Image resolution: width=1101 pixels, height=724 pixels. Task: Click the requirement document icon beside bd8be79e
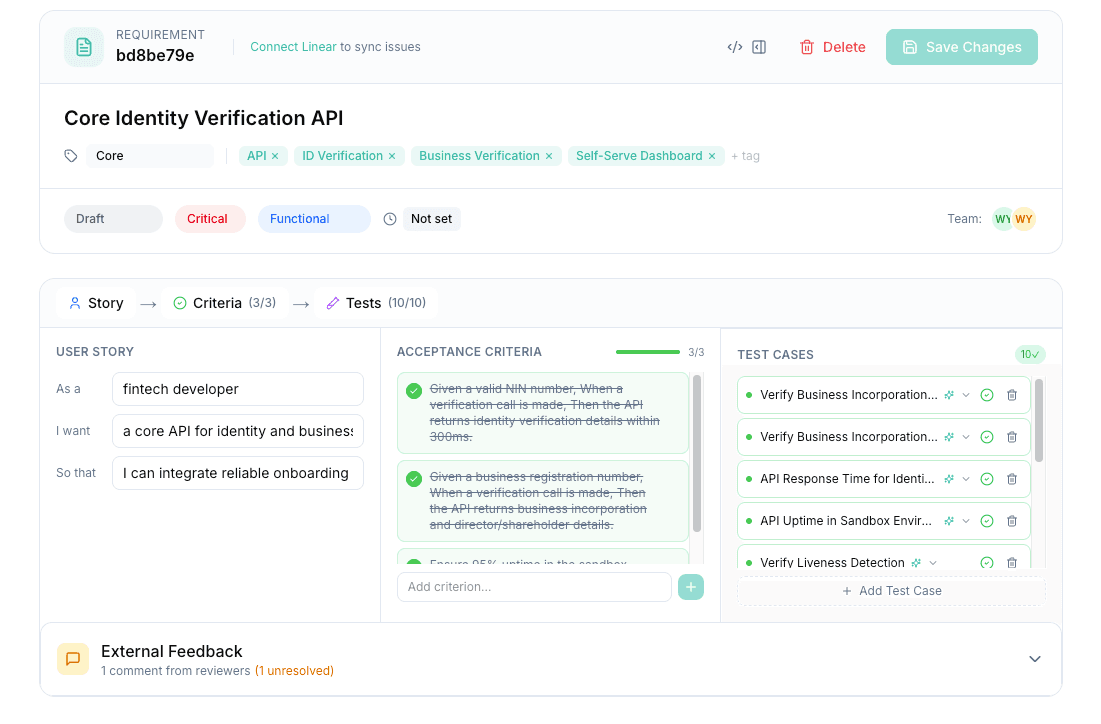[x=83, y=46]
